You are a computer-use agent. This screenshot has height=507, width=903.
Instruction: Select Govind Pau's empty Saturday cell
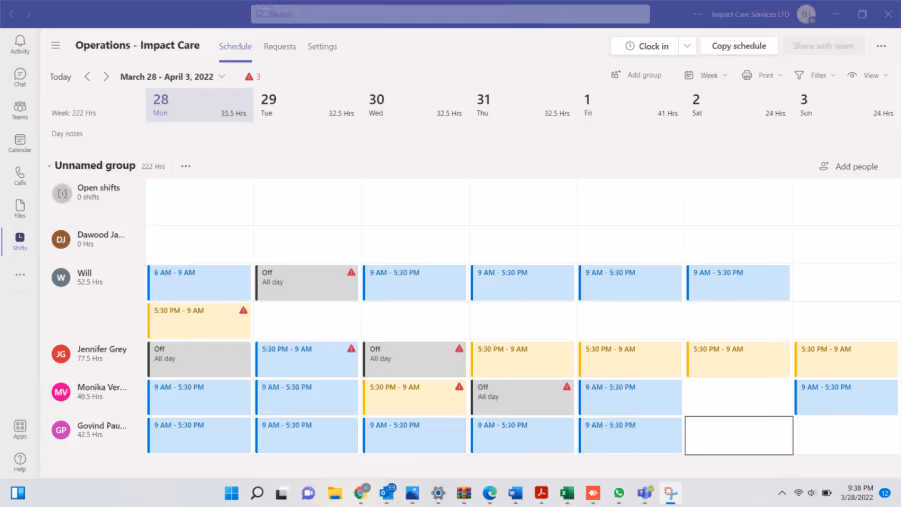tap(739, 436)
